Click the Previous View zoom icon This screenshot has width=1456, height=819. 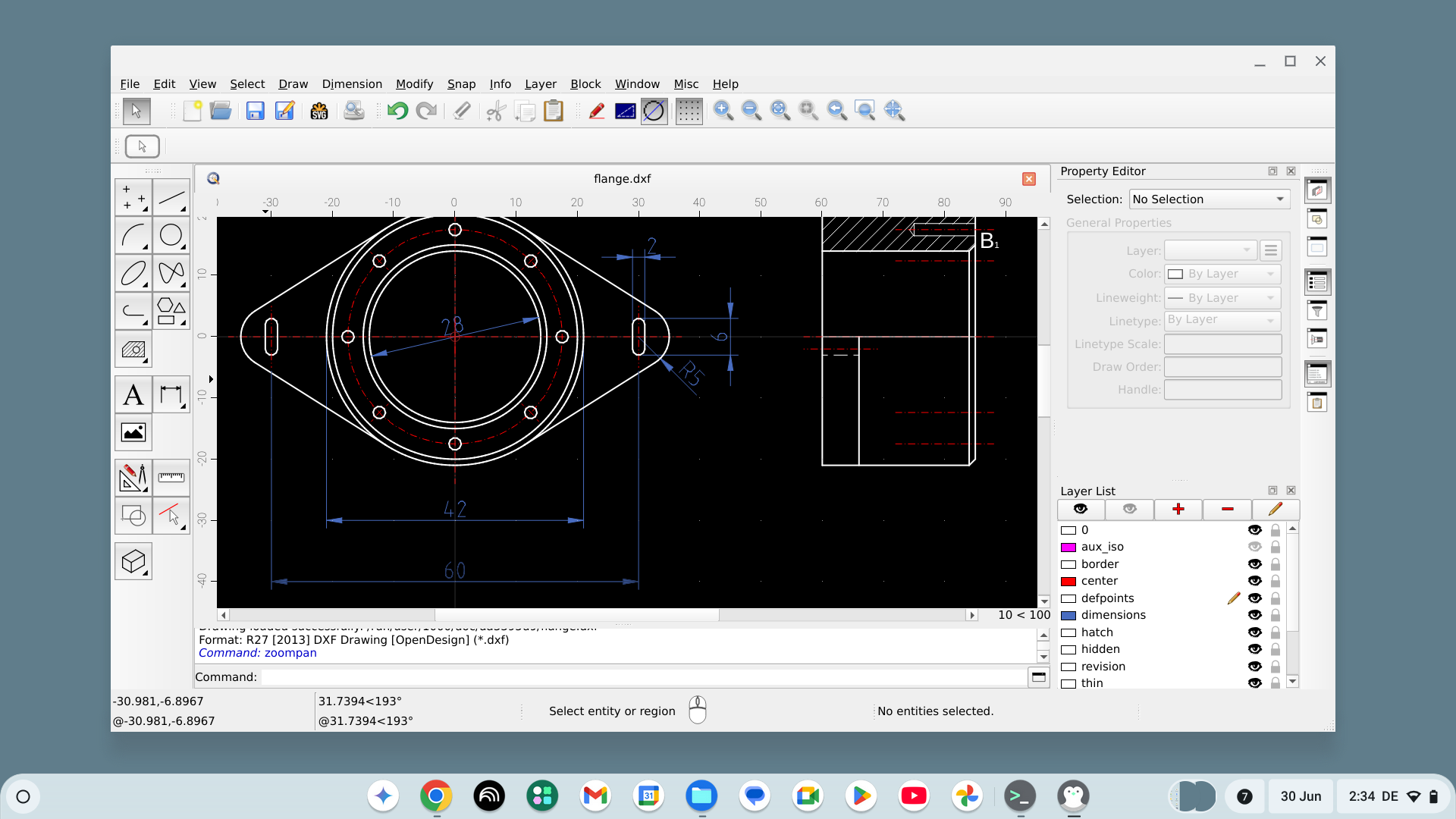[x=837, y=111]
